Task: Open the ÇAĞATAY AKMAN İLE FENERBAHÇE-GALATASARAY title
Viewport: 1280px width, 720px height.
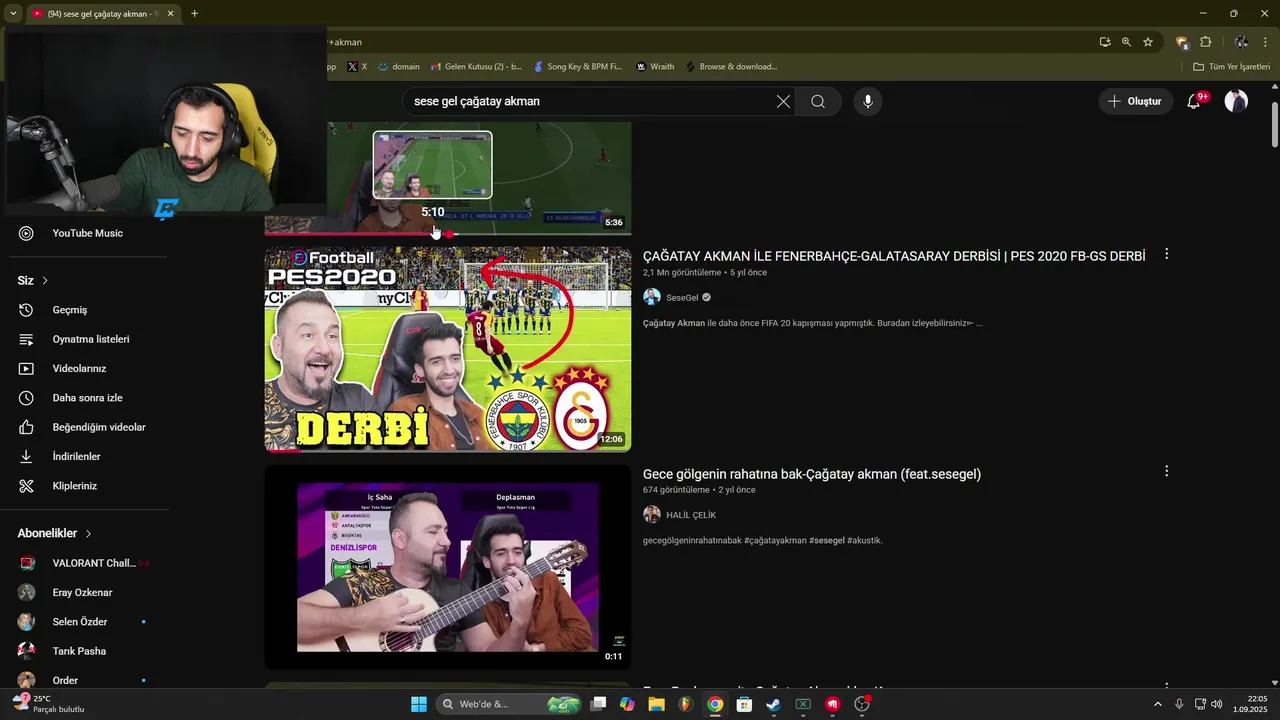Action: [894, 256]
